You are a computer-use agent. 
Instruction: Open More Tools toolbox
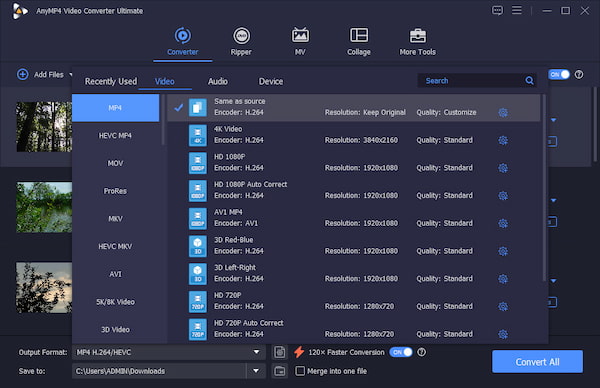click(417, 42)
